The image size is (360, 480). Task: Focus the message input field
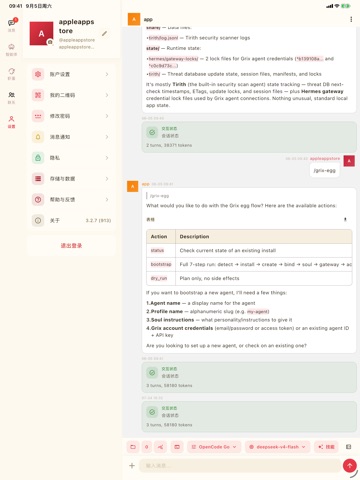(x=240, y=466)
